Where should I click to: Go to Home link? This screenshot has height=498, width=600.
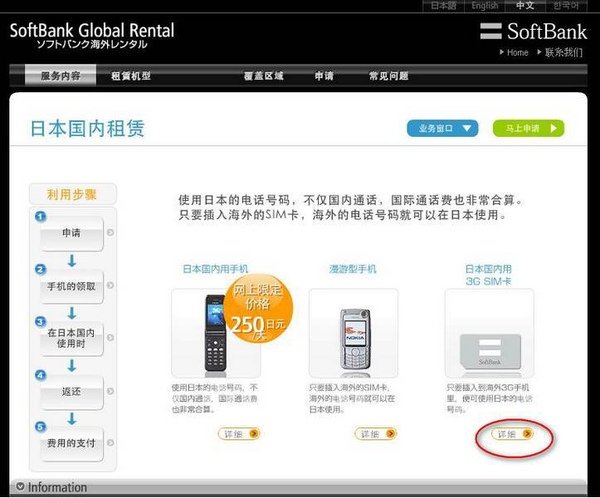(514, 52)
